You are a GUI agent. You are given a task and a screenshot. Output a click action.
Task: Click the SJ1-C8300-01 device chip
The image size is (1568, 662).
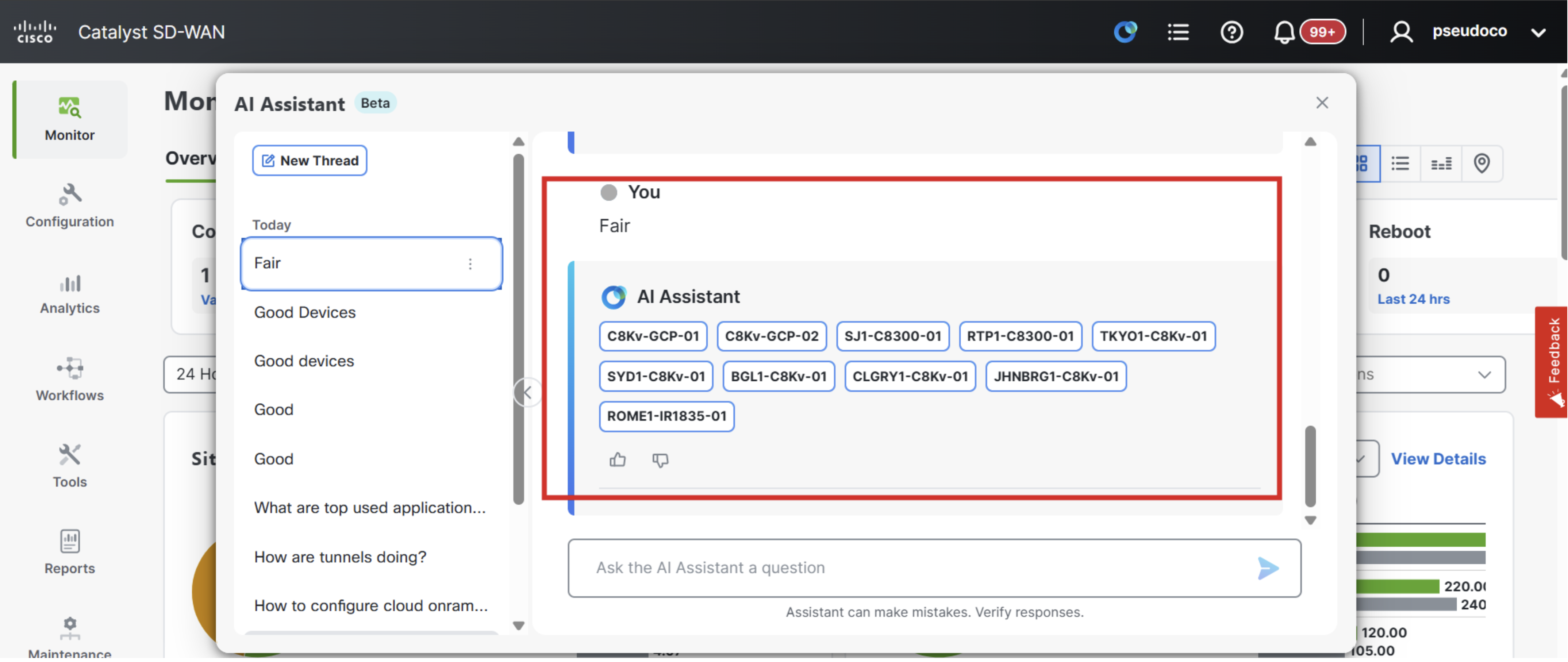point(892,336)
